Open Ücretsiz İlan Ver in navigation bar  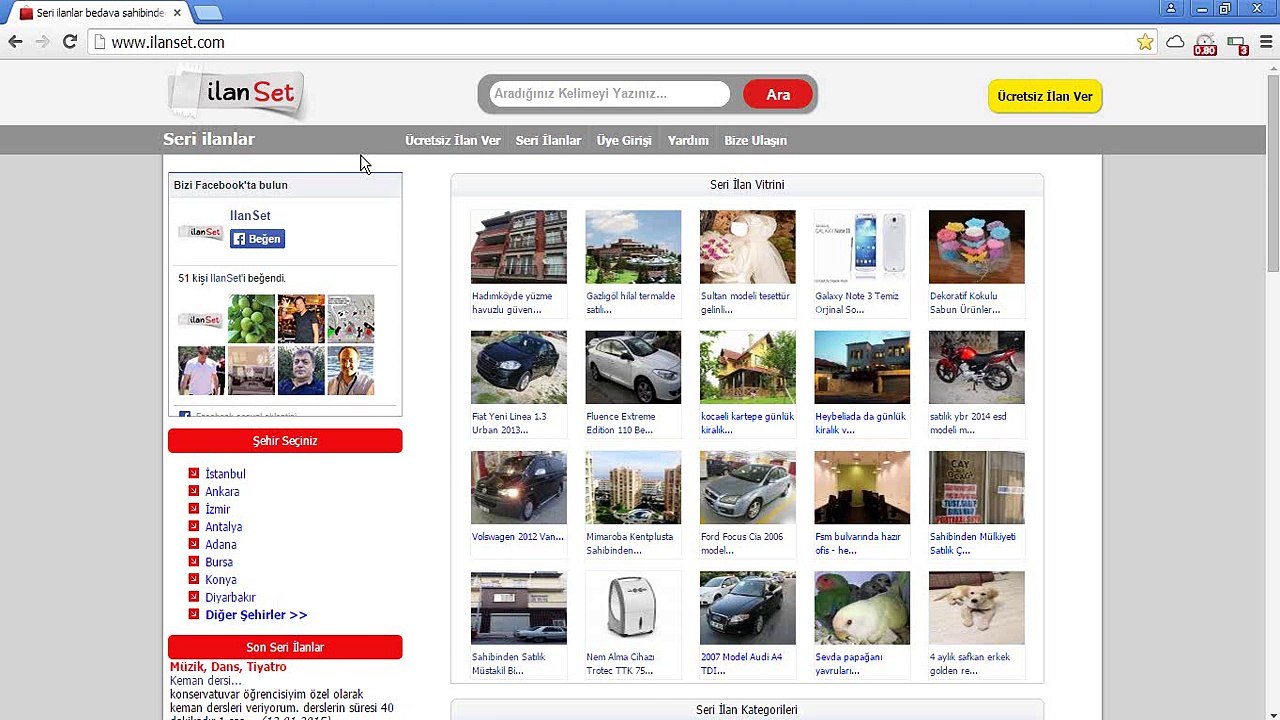pos(452,141)
